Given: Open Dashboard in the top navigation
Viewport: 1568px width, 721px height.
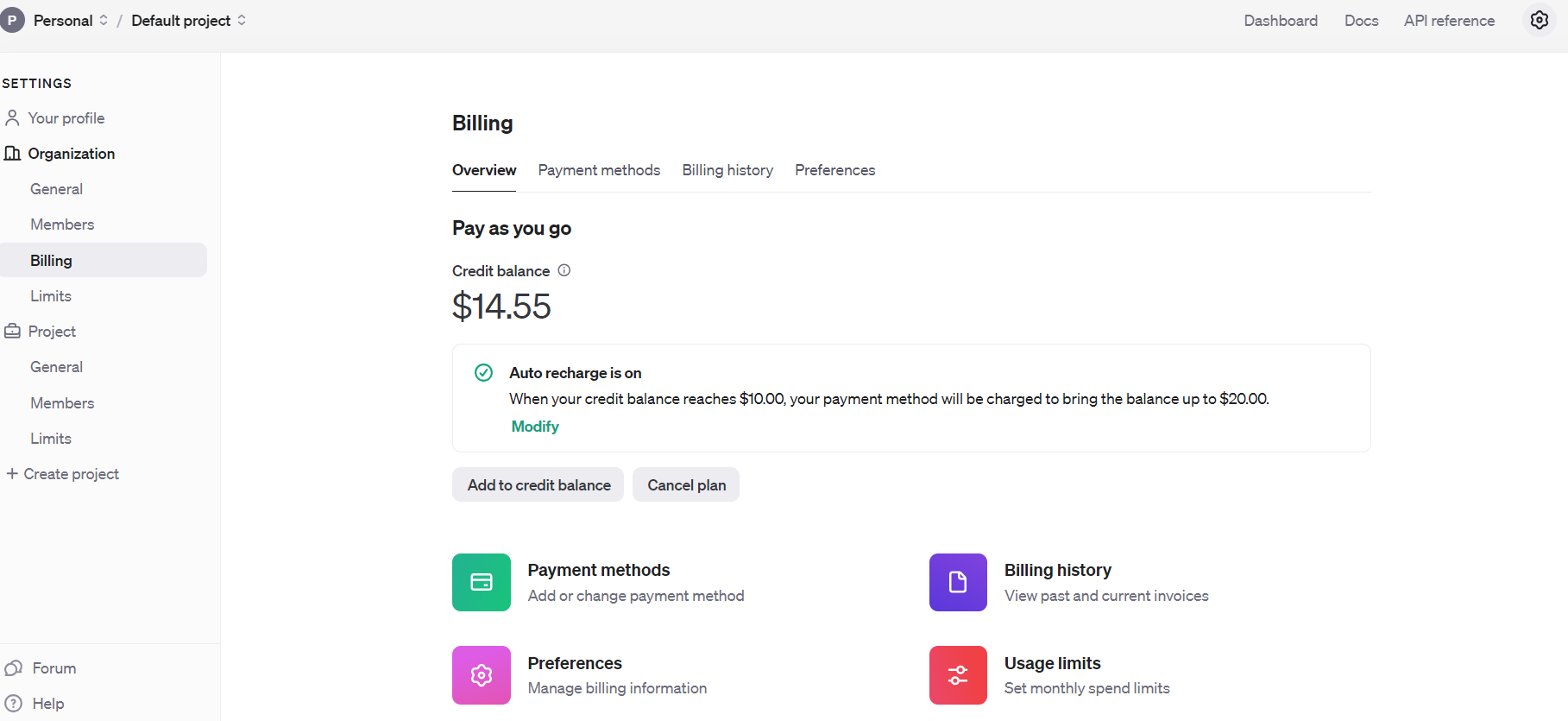Looking at the screenshot, I should (x=1281, y=21).
